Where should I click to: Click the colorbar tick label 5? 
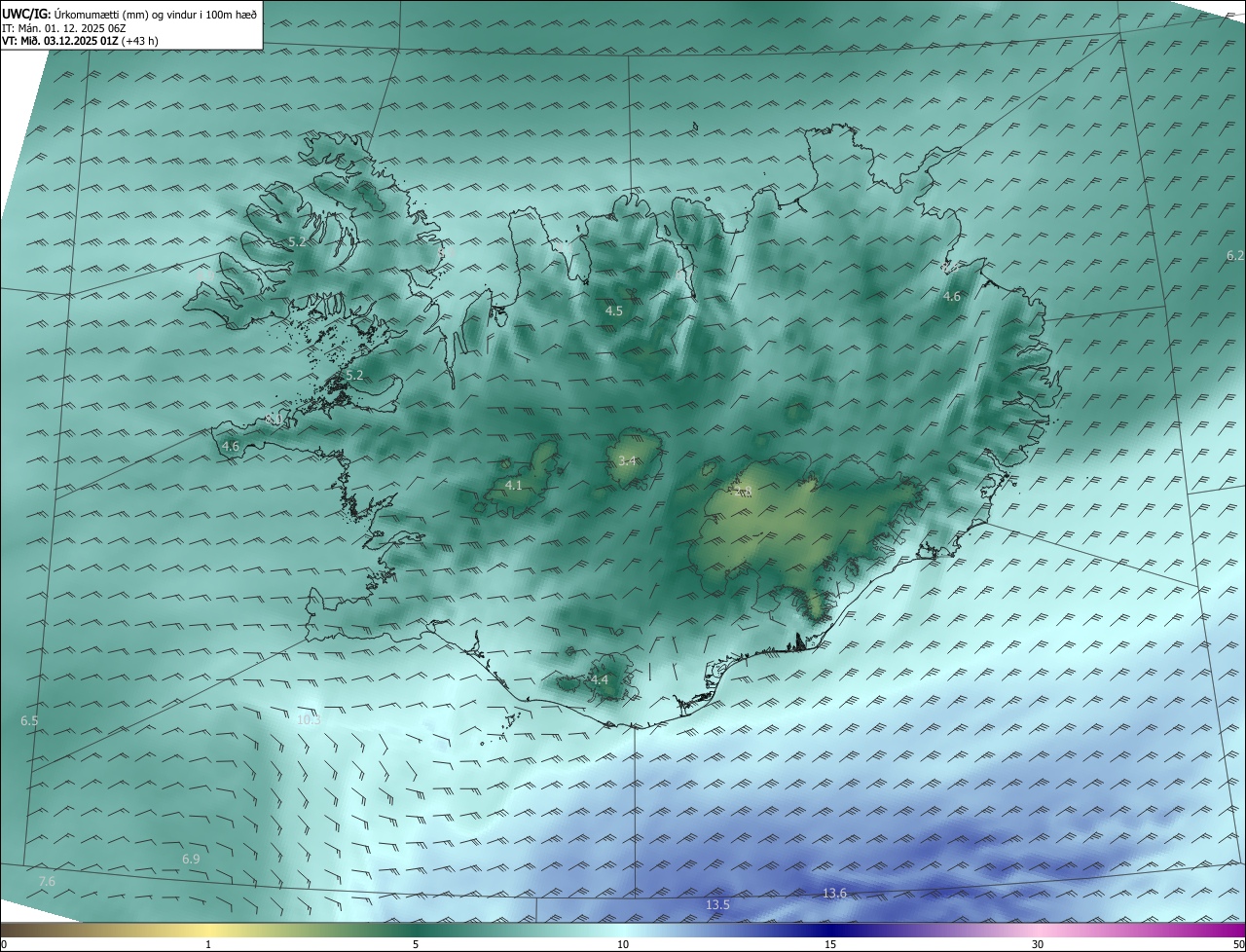[416, 944]
